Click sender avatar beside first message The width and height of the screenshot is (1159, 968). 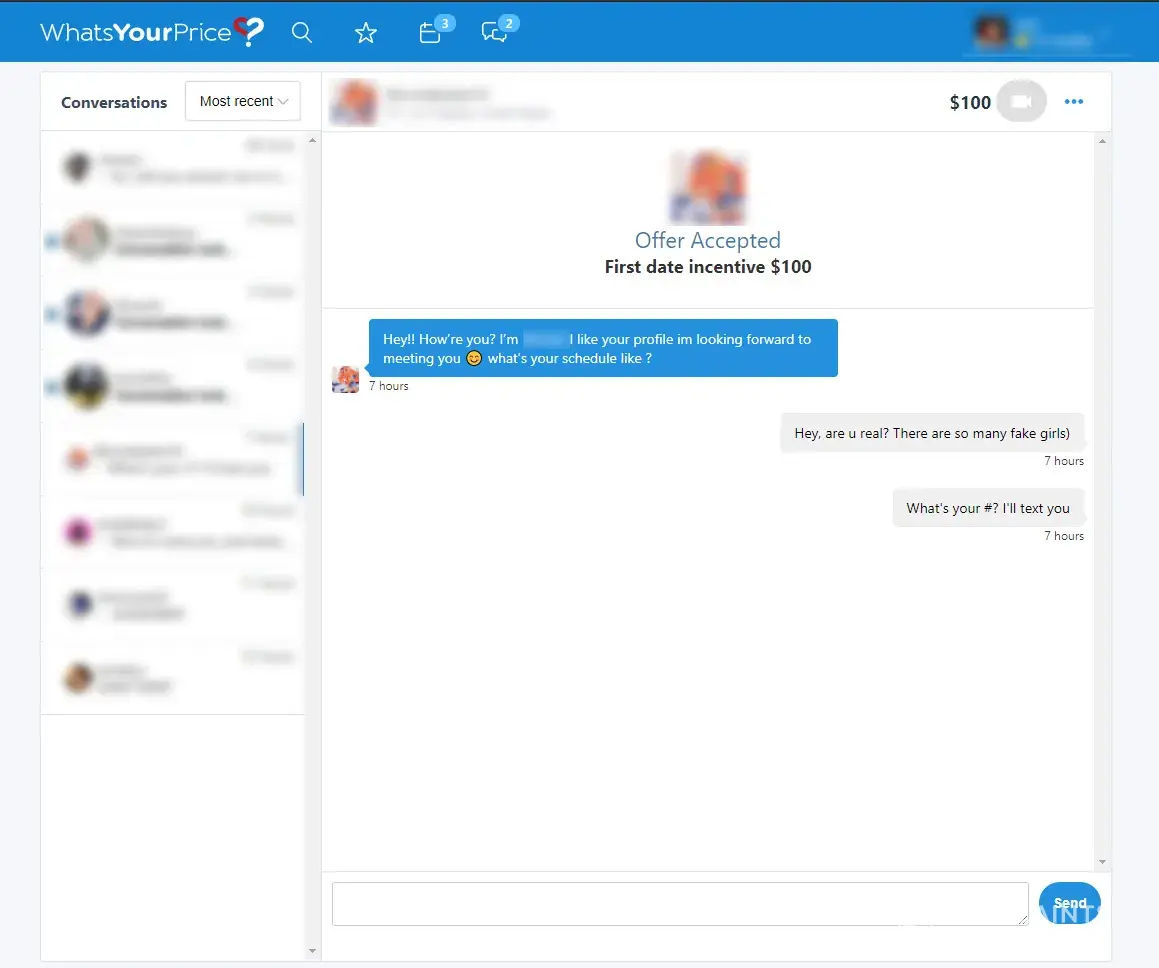point(345,379)
